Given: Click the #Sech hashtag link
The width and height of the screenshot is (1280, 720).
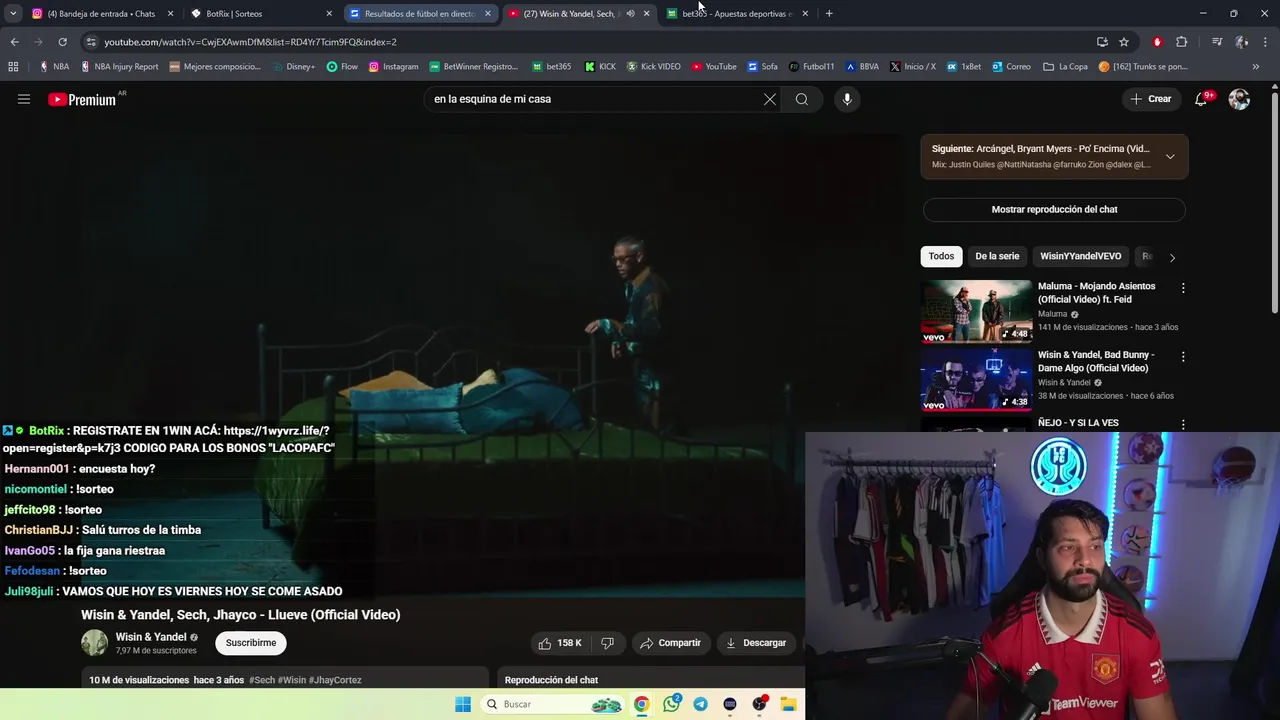Looking at the screenshot, I should click(x=261, y=680).
